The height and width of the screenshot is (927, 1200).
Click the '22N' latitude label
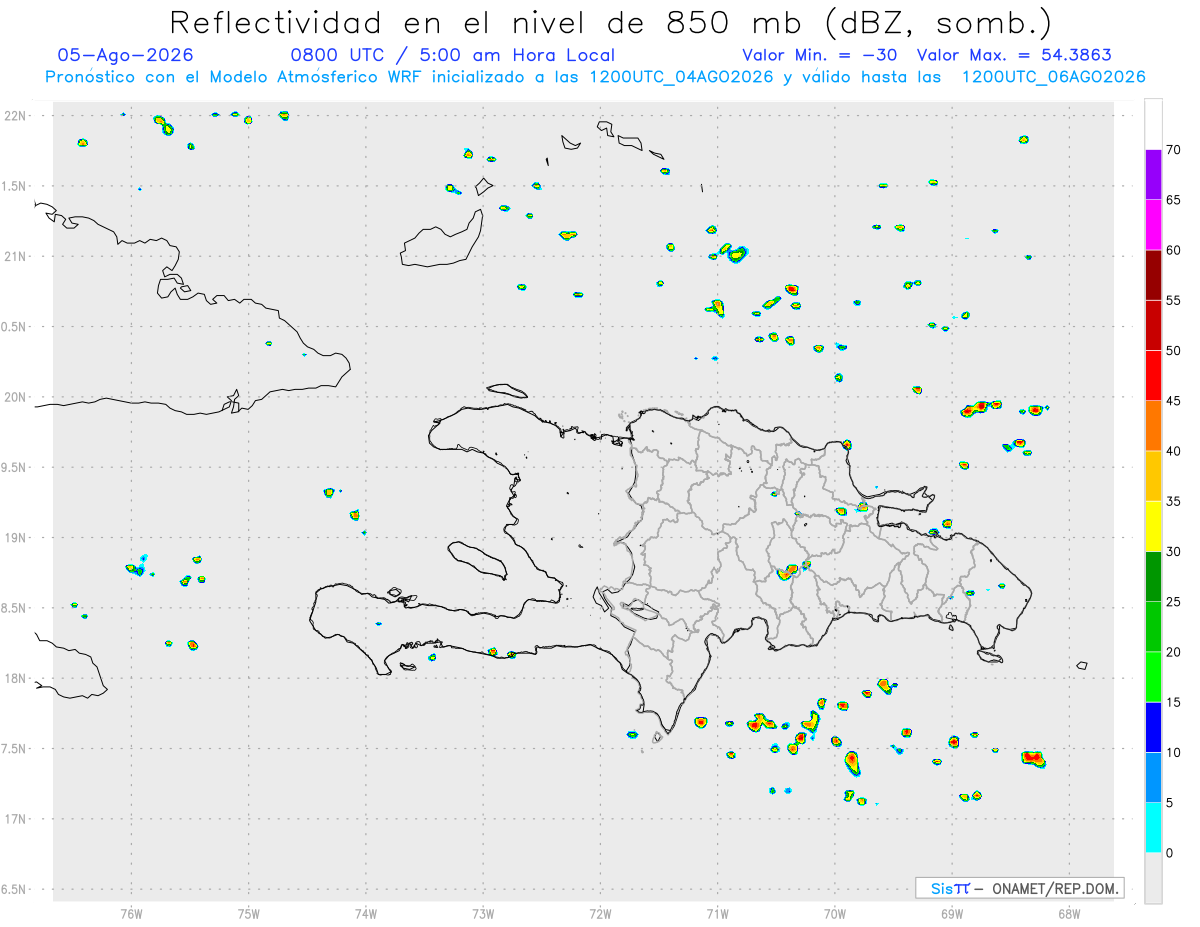(x=17, y=116)
